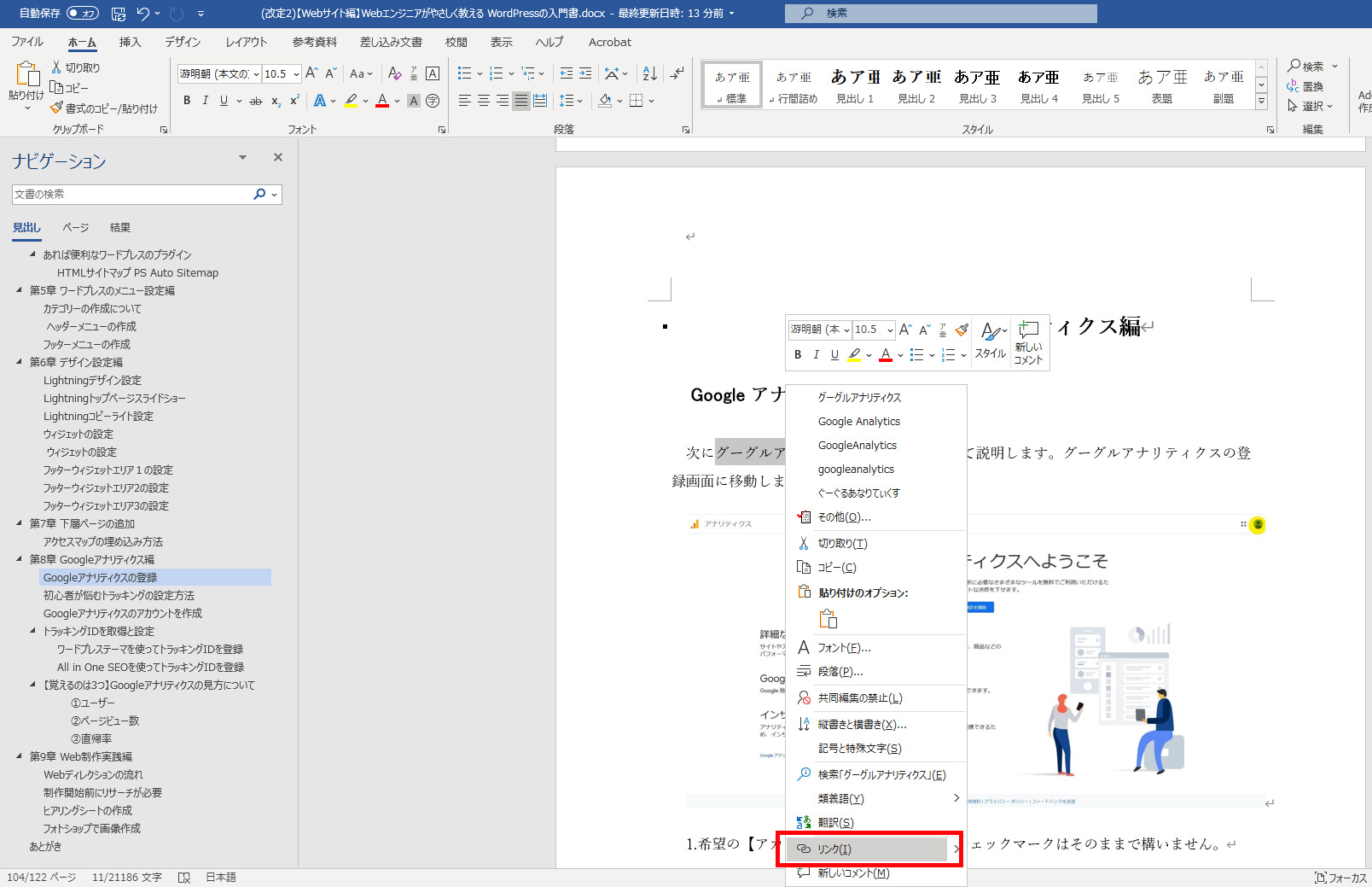Open ribbon font name combo box
The image size is (1372, 887).
(x=218, y=74)
